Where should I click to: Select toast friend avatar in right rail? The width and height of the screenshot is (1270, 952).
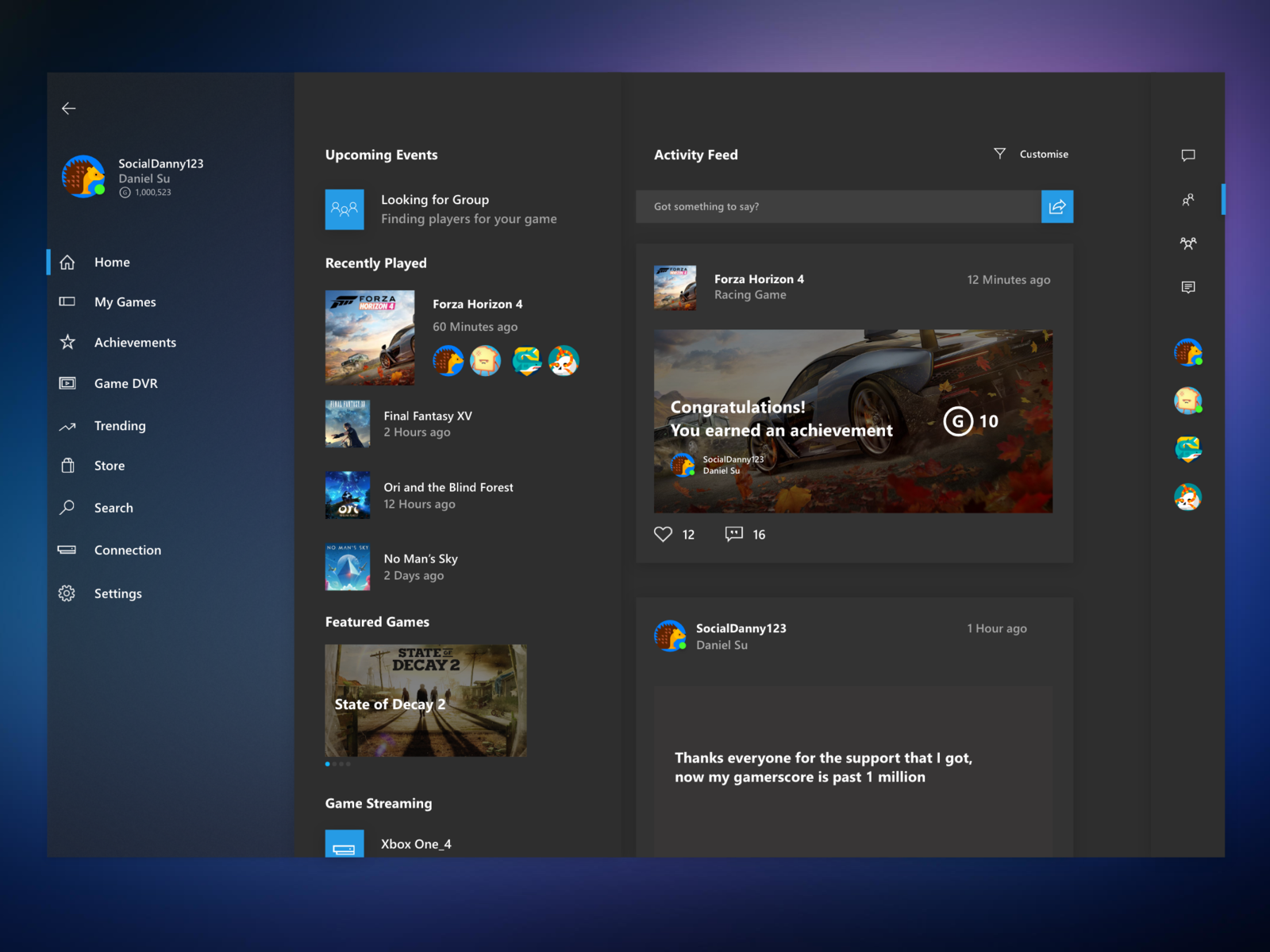point(1188,401)
